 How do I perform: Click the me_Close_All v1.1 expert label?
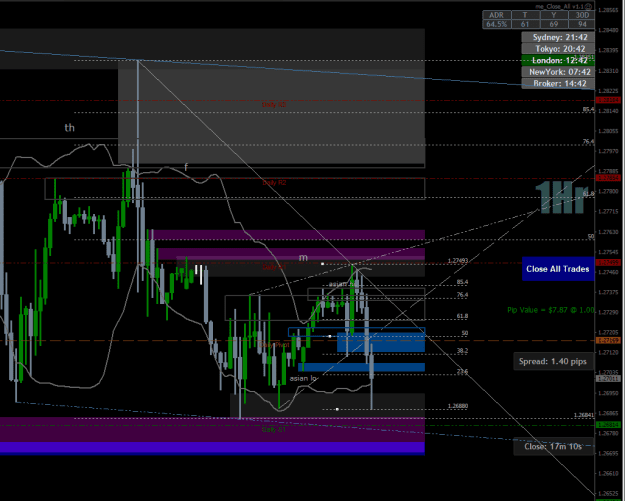(x=560, y=7)
